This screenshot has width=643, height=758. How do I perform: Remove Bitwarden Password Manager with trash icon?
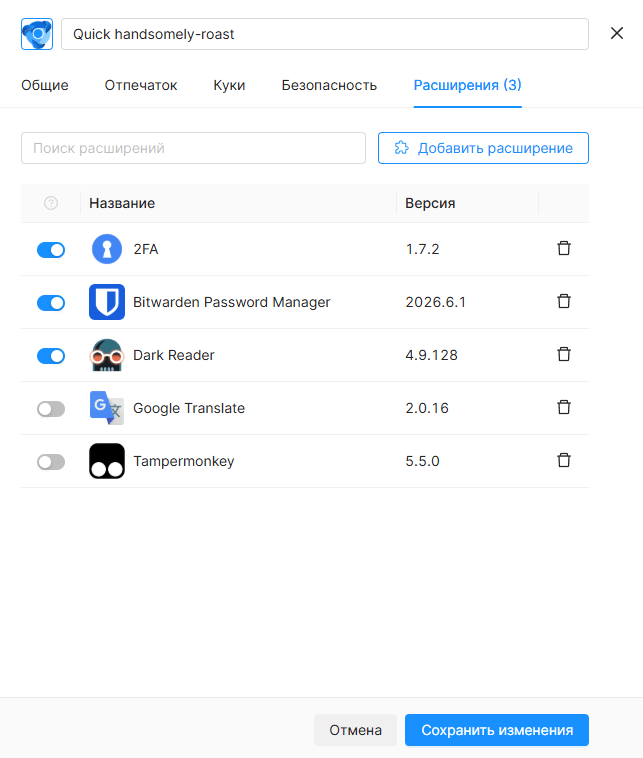(x=564, y=301)
